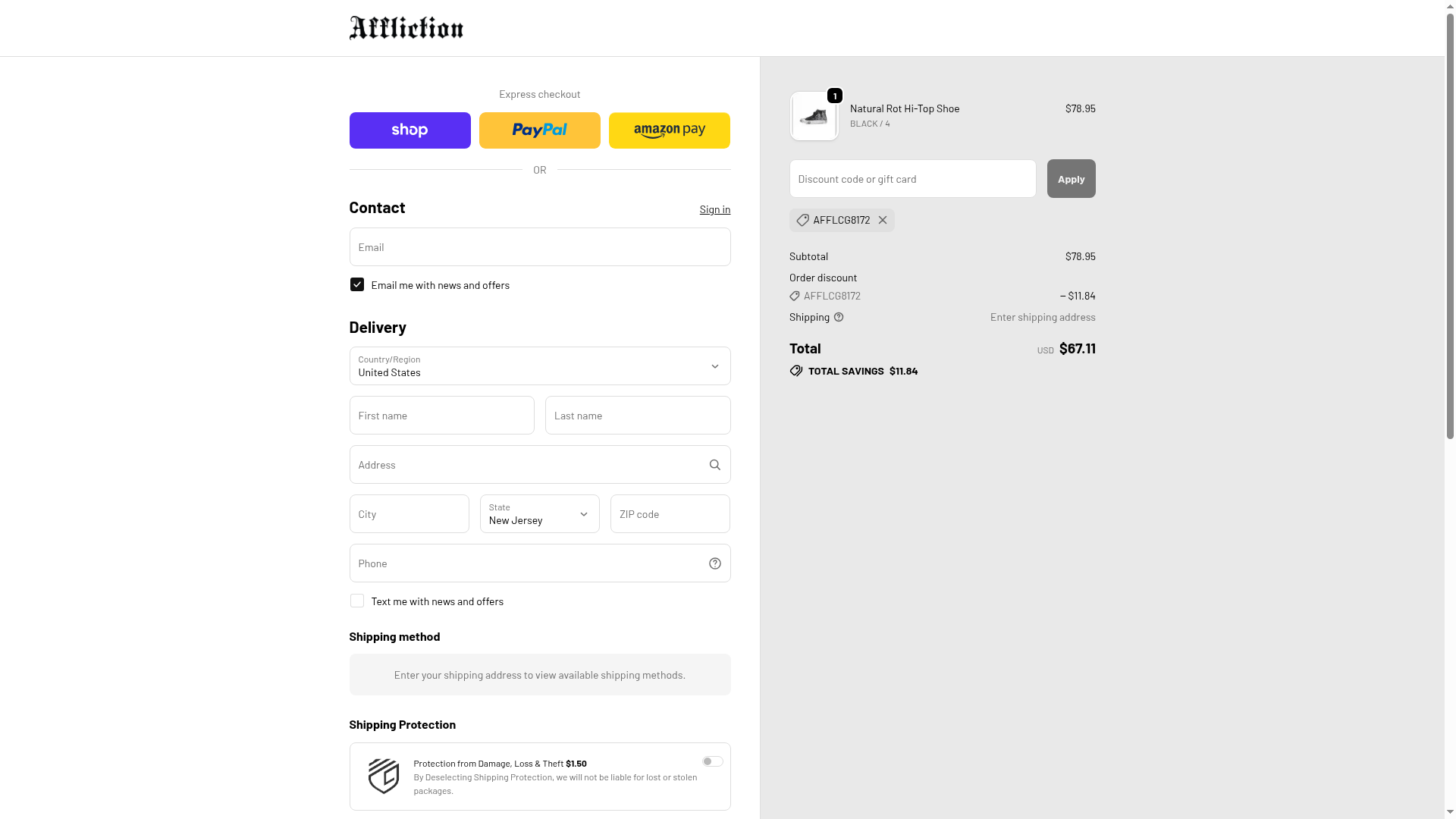Click the Natural Rot Hi-Top Shoe thumbnail
1456x819 pixels.
(814, 116)
